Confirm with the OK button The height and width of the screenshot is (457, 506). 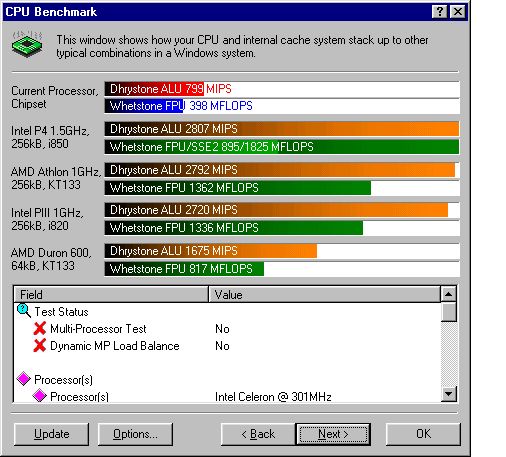(423, 434)
